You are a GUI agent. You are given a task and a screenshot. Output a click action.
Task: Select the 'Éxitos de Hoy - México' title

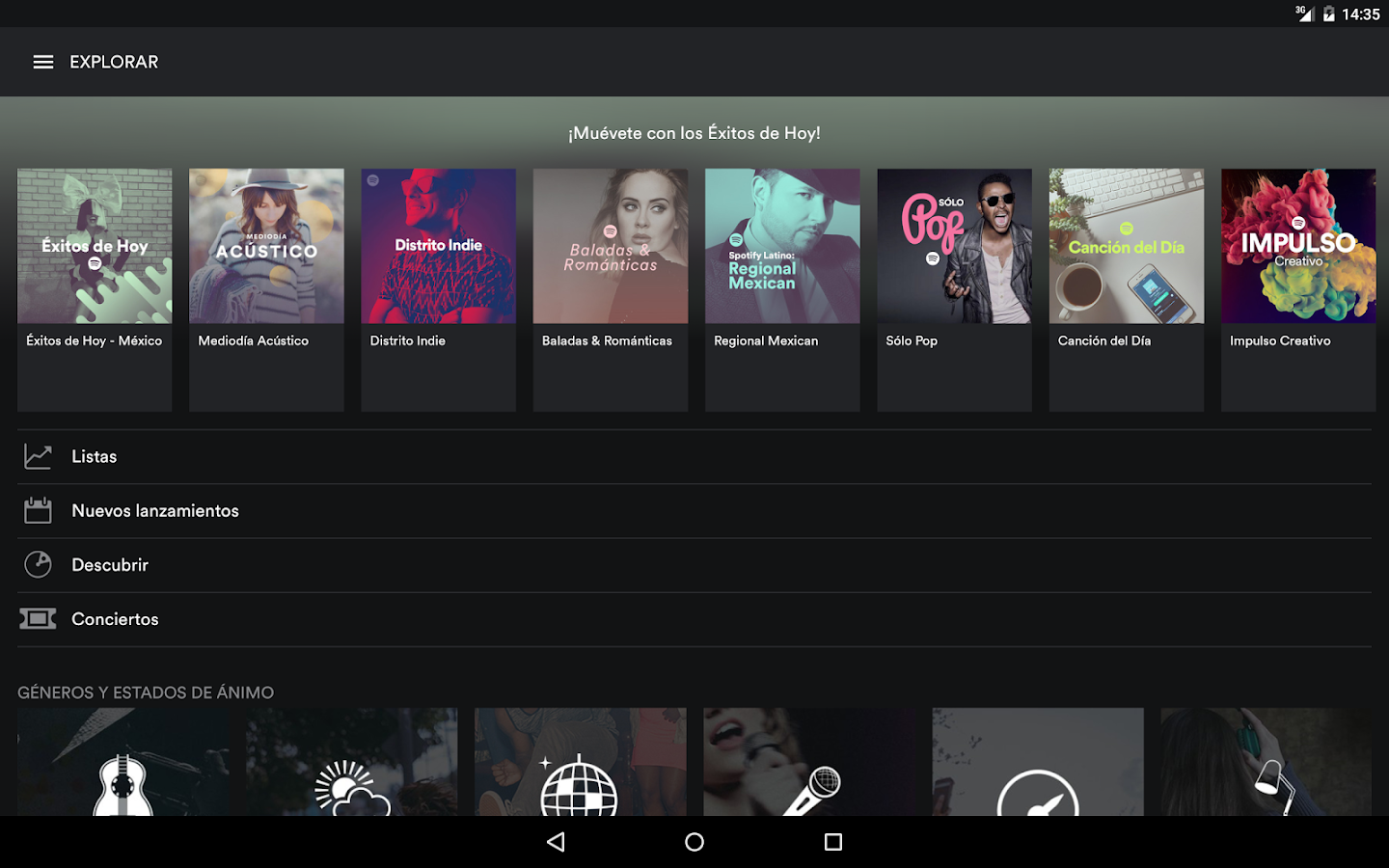[x=95, y=340]
